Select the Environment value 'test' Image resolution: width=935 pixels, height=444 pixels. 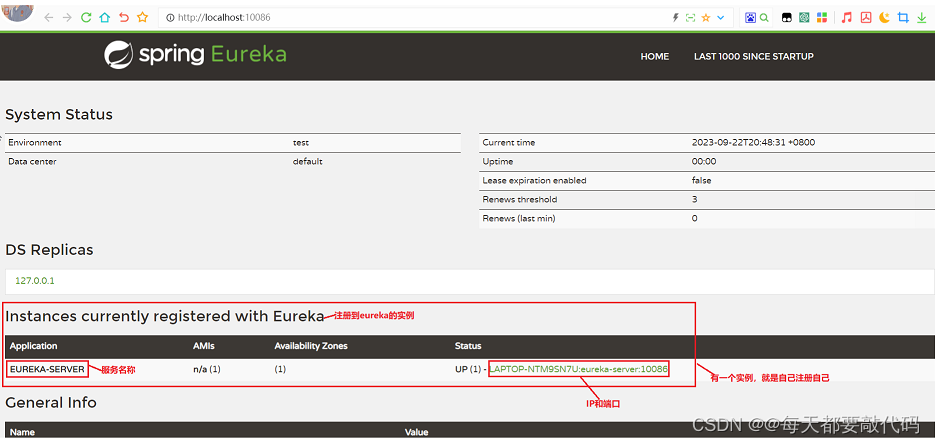(301, 143)
